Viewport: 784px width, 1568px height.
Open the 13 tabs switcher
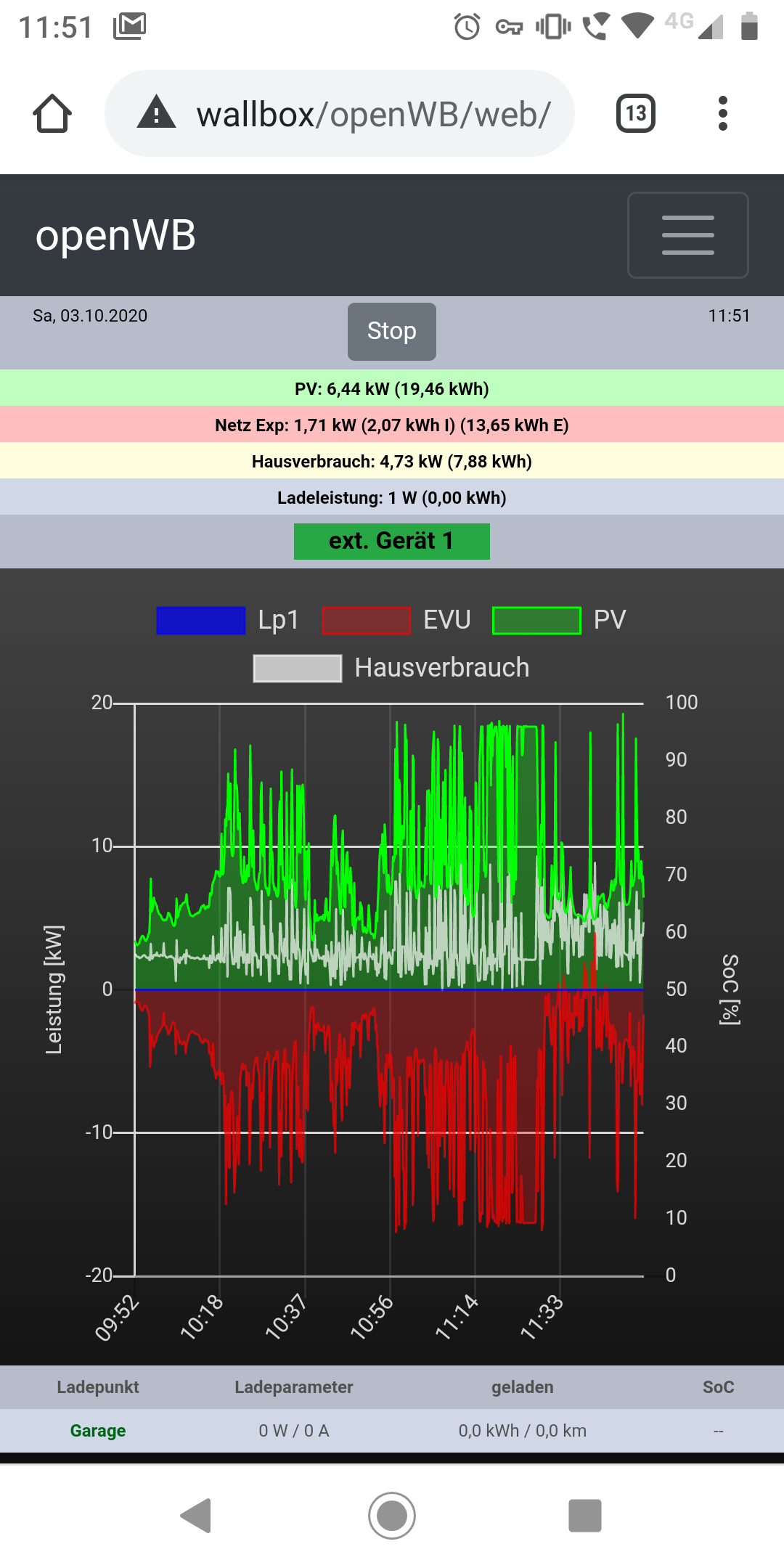pyautogui.click(x=636, y=113)
